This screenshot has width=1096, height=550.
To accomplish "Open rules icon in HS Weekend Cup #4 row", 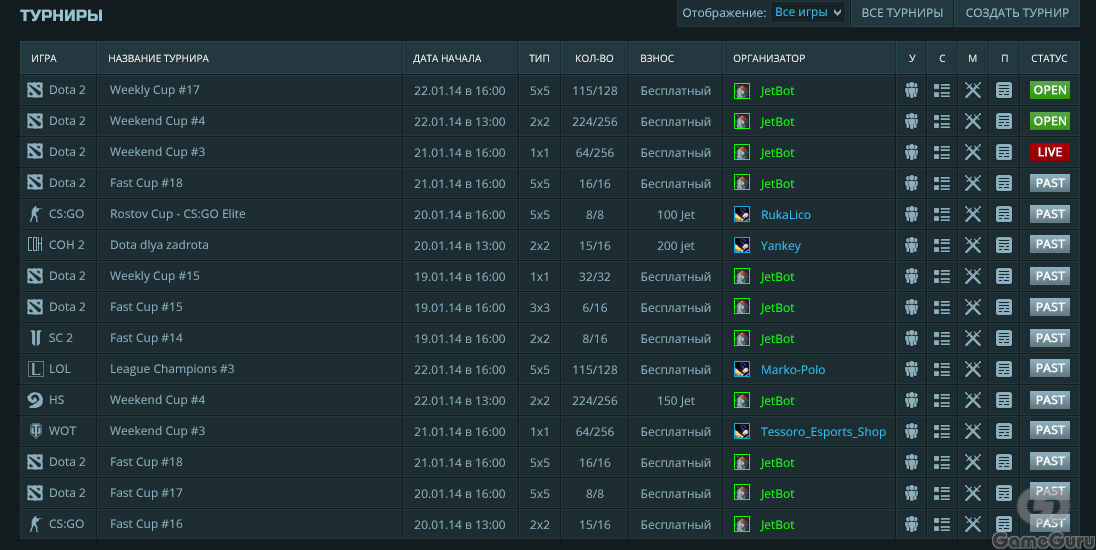I will point(1004,400).
